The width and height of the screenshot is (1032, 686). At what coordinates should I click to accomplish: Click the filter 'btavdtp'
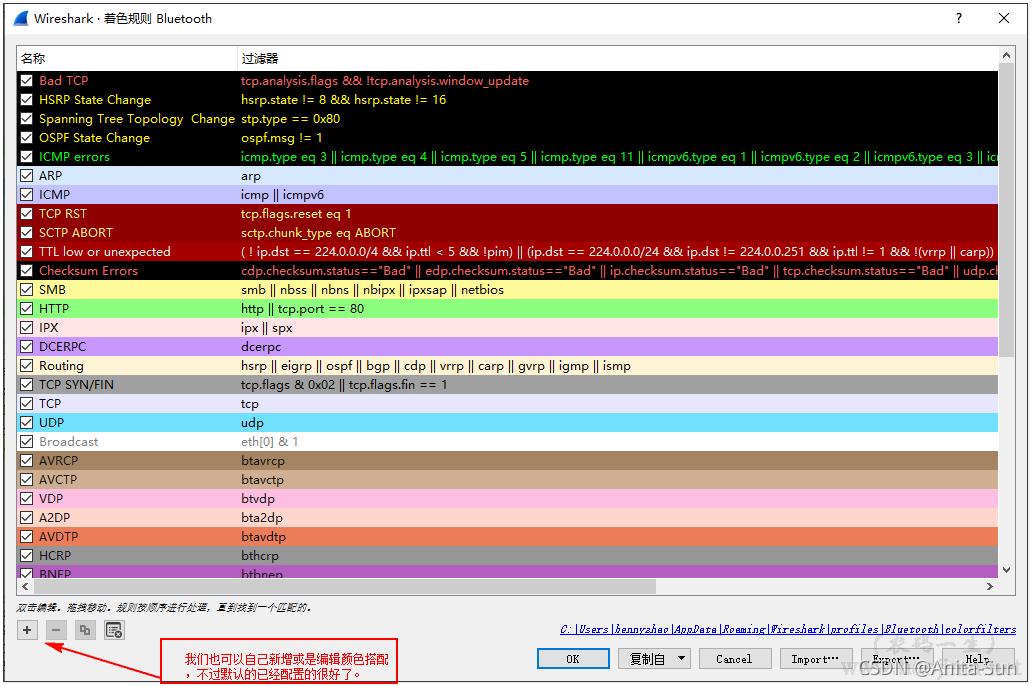point(263,537)
